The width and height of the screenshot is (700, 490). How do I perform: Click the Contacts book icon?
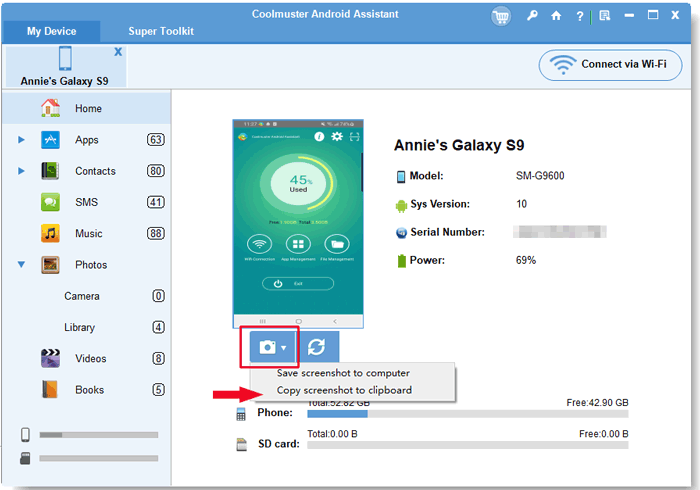pyautogui.click(x=50, y=171)
